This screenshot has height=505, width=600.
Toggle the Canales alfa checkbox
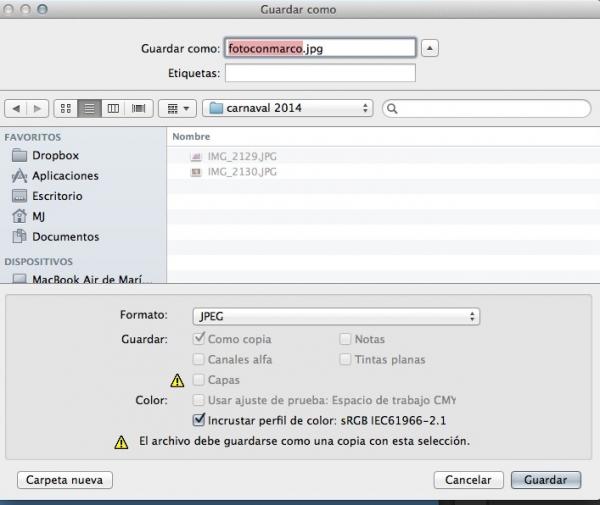198,359
